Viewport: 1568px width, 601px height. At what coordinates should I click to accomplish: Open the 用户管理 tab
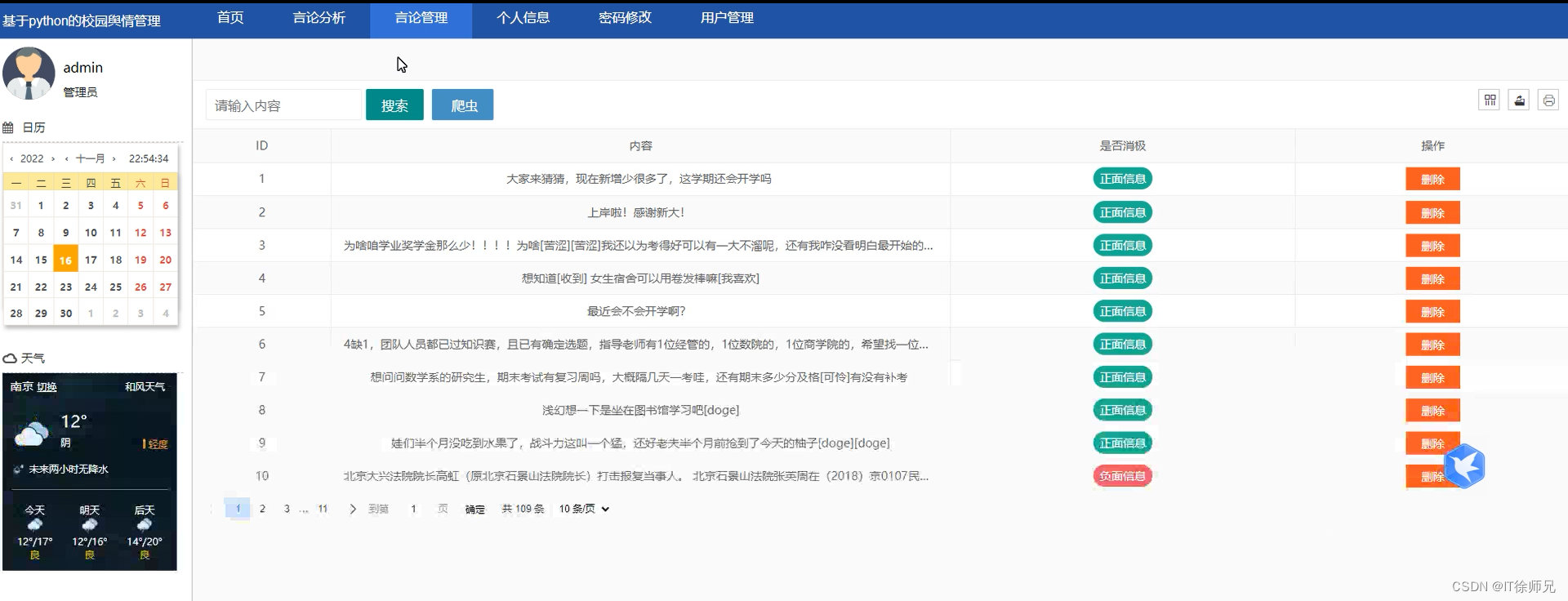tap(727, 18)
